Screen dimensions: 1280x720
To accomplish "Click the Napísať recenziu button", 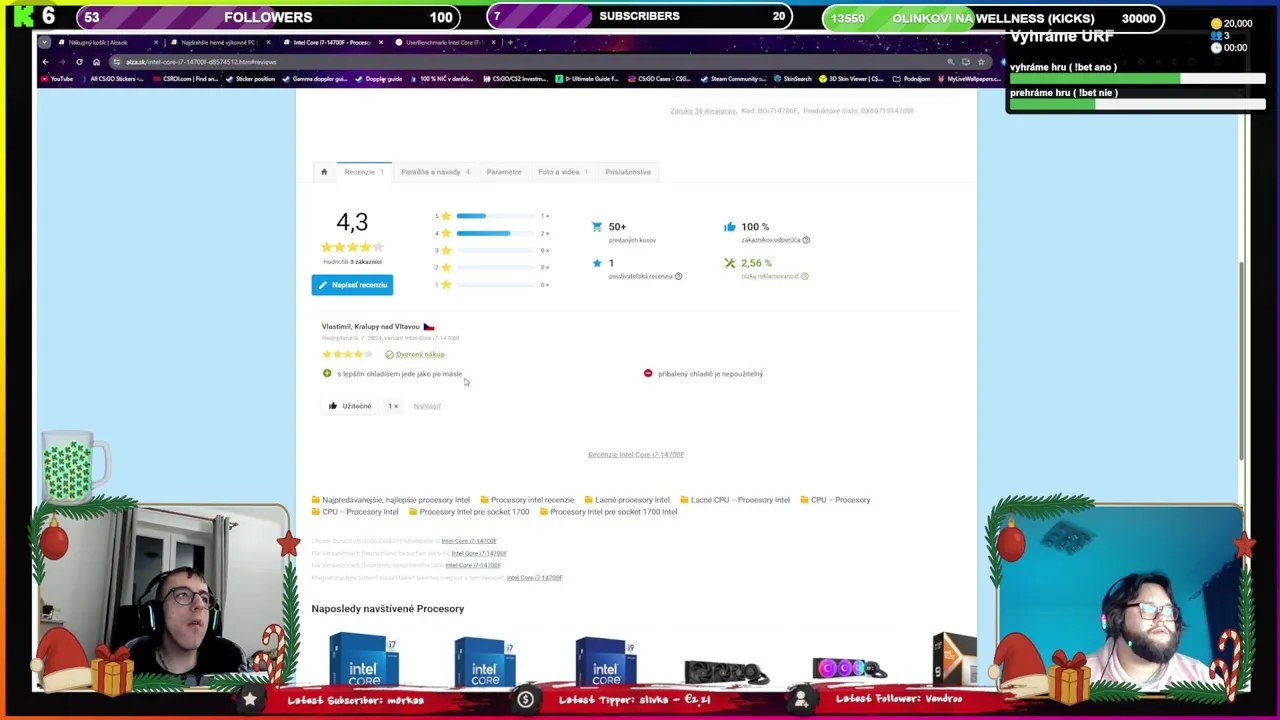I will click(352, 285).
